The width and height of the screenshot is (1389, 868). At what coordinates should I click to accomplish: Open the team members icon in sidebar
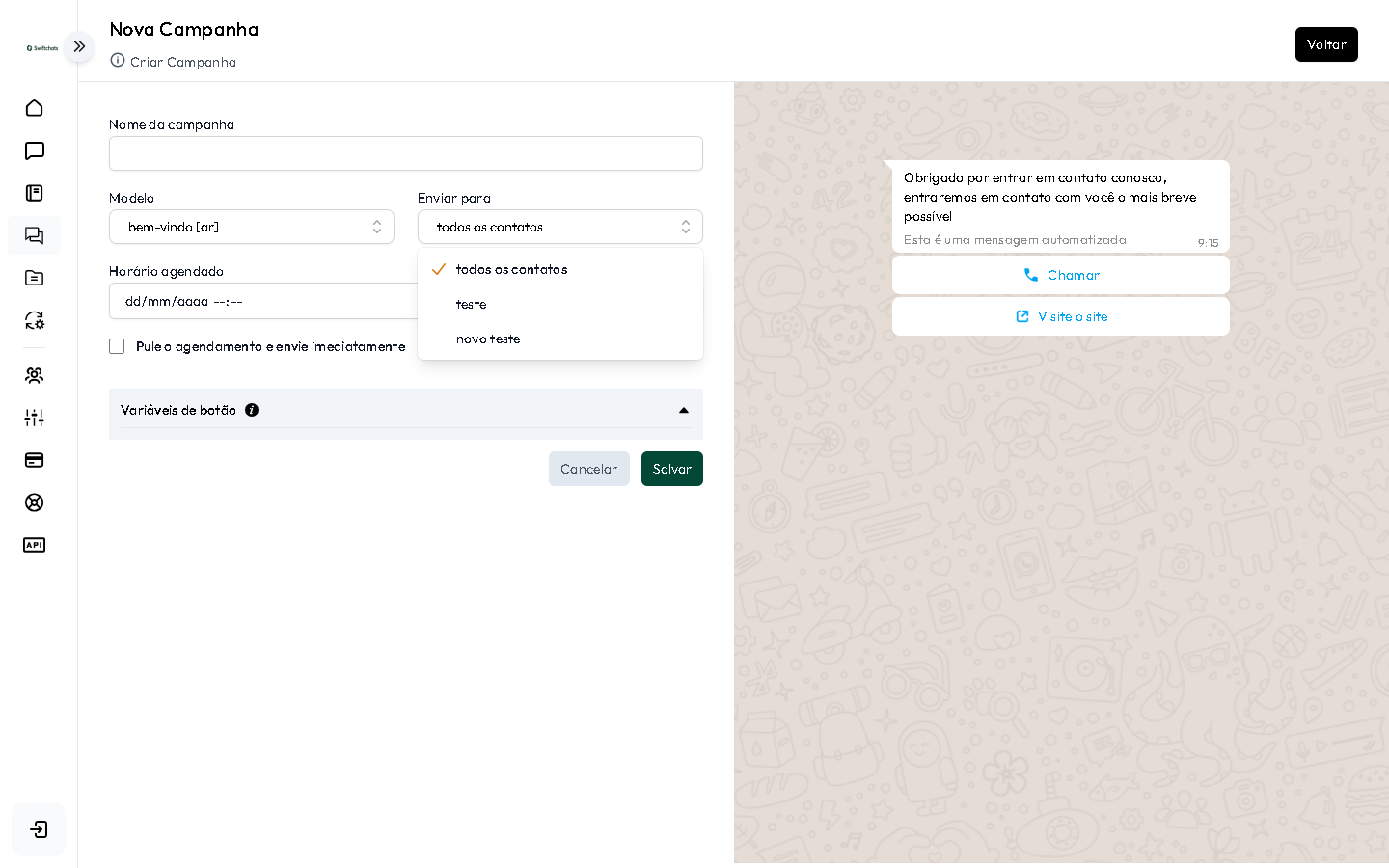point(34,375)
